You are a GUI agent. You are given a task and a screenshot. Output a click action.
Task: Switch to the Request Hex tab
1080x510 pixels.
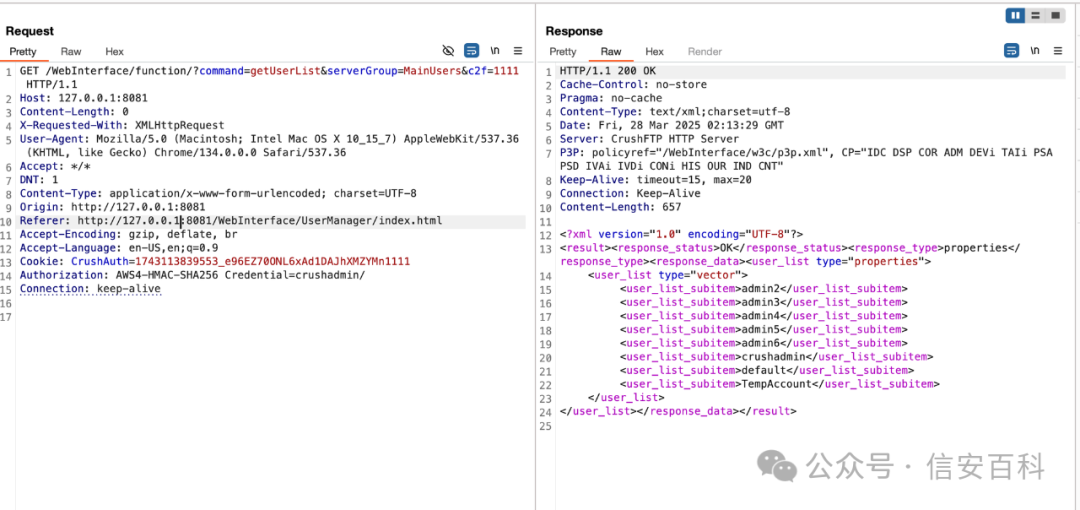point(114,52)
